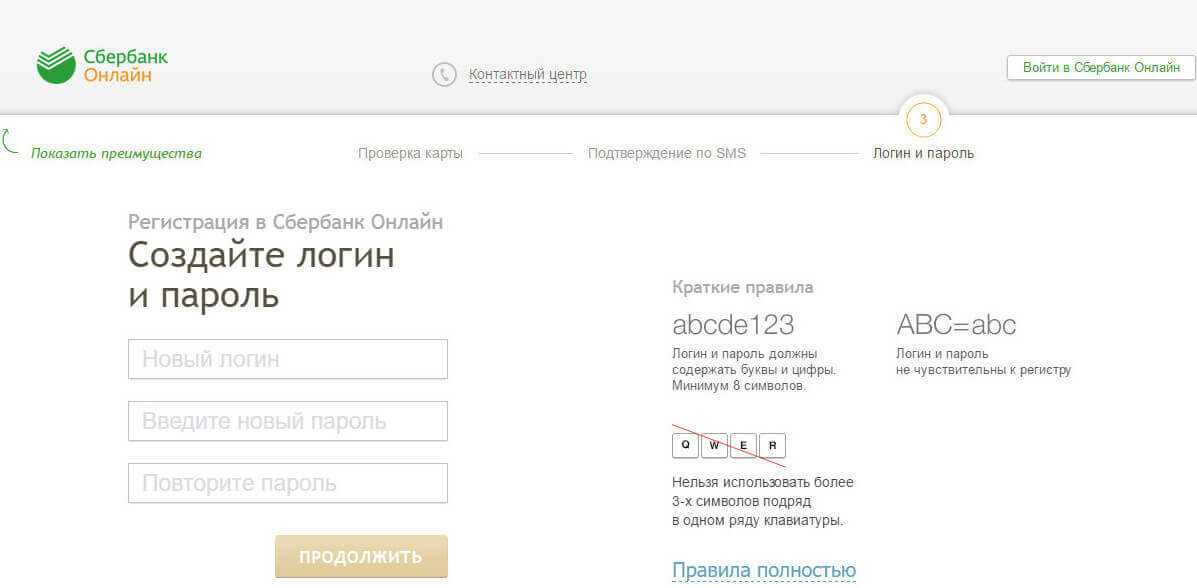This screenshot has height=588, width=1197.
Task: Open the Правила полностью link
Action: (764, 570)
